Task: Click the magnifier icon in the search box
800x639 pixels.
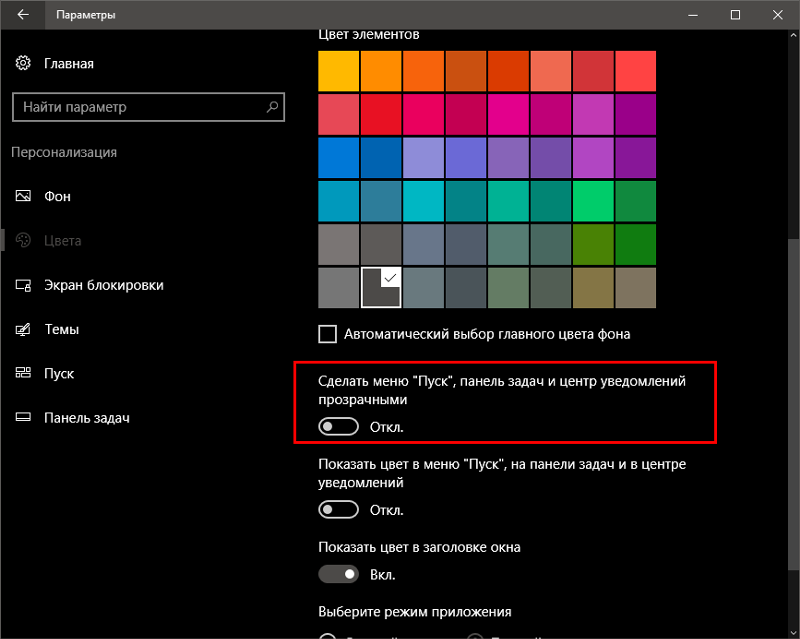Action: pyautogui.click(x=272, y=107)
